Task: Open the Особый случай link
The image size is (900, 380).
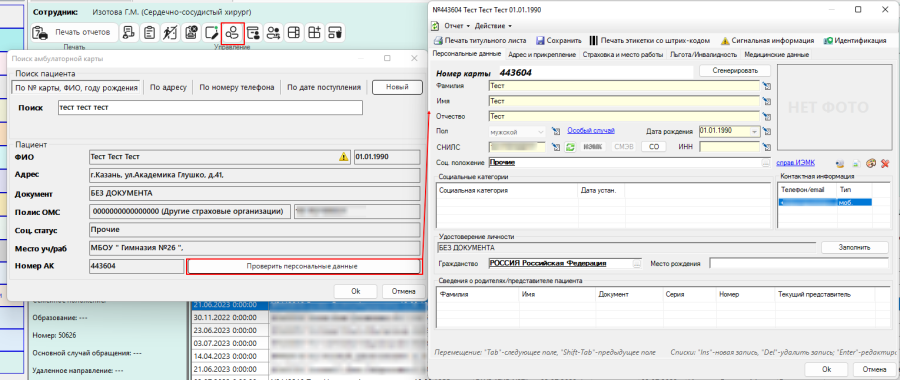Action: 591,130
